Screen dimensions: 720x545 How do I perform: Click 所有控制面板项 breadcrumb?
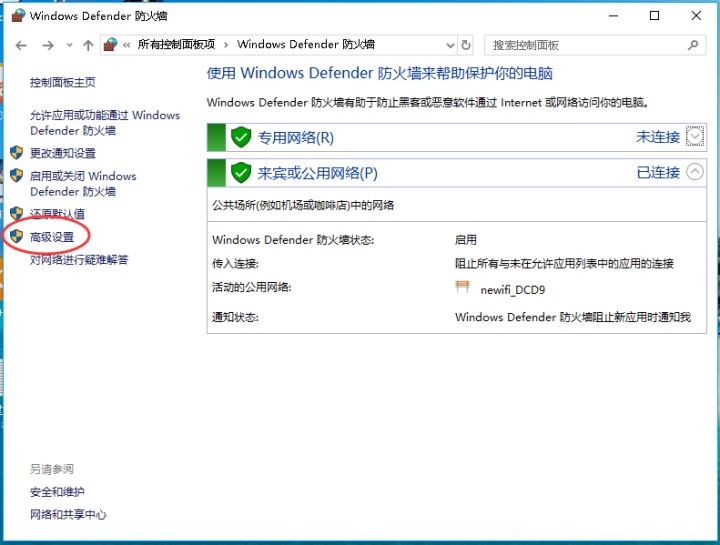(176, 45)
